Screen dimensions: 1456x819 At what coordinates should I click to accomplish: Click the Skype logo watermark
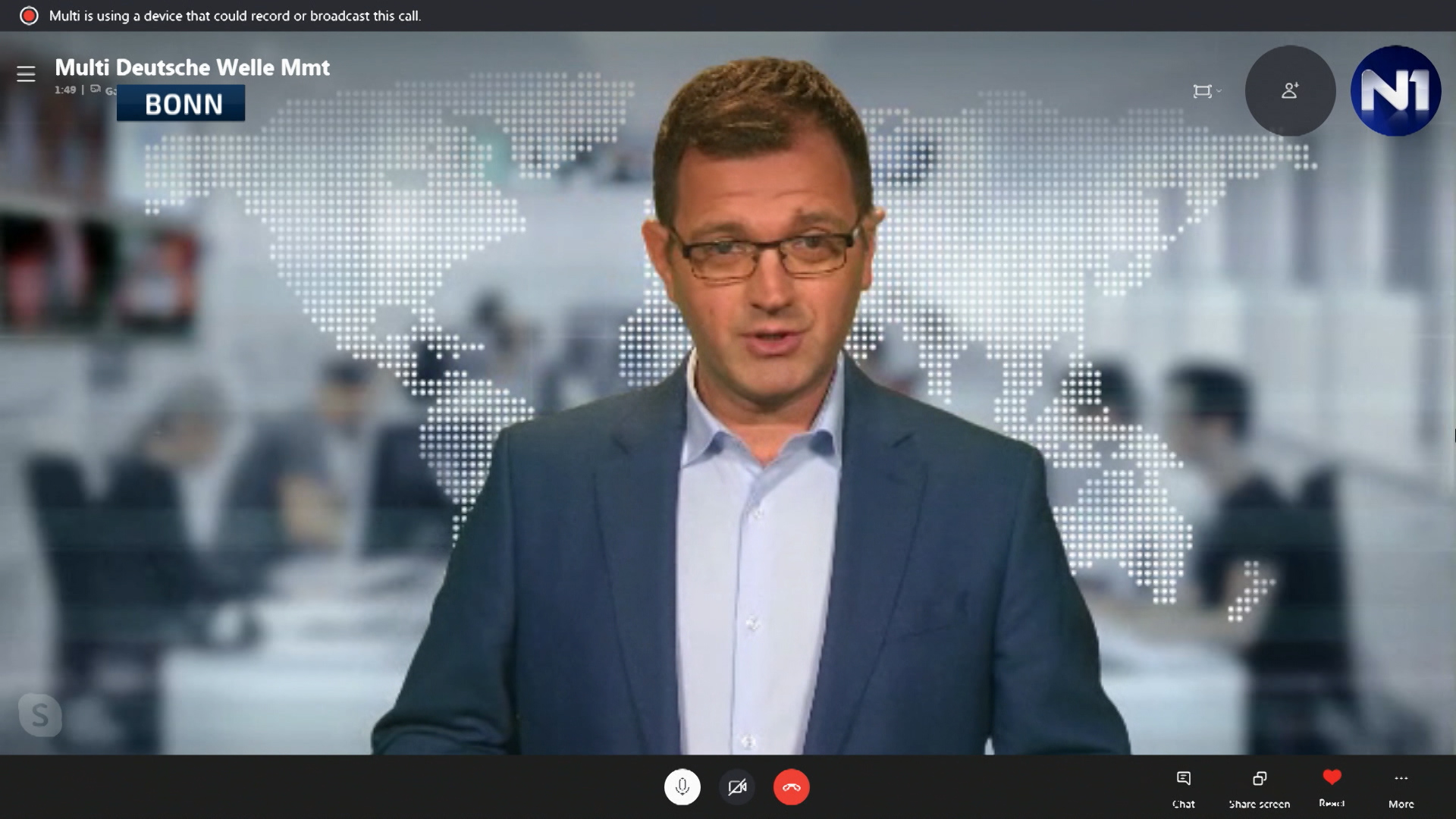(x=39, y=714)
